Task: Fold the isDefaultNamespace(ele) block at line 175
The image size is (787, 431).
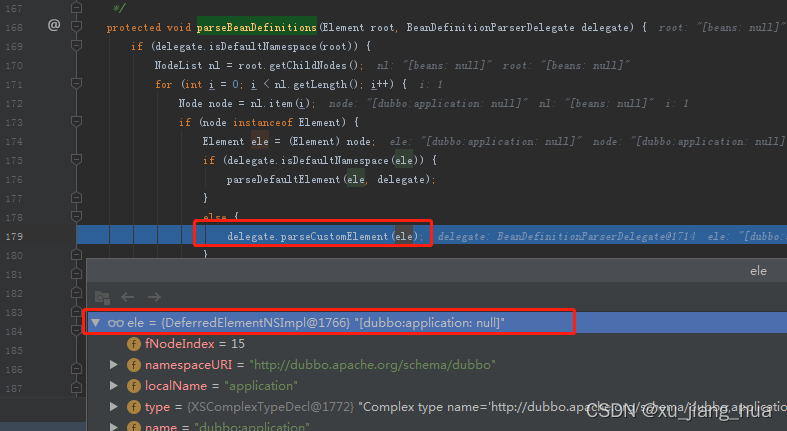Action: pos(76,160)
